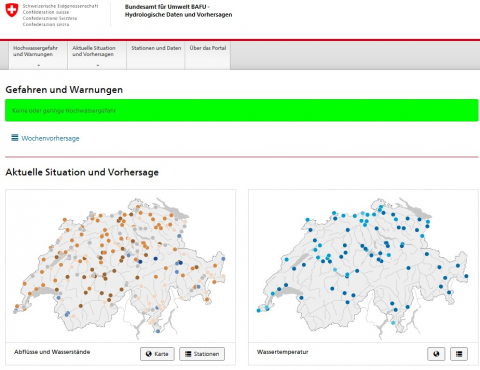
Task: Click the globe map button under Wassertemperatur
Action: point(436,354)
